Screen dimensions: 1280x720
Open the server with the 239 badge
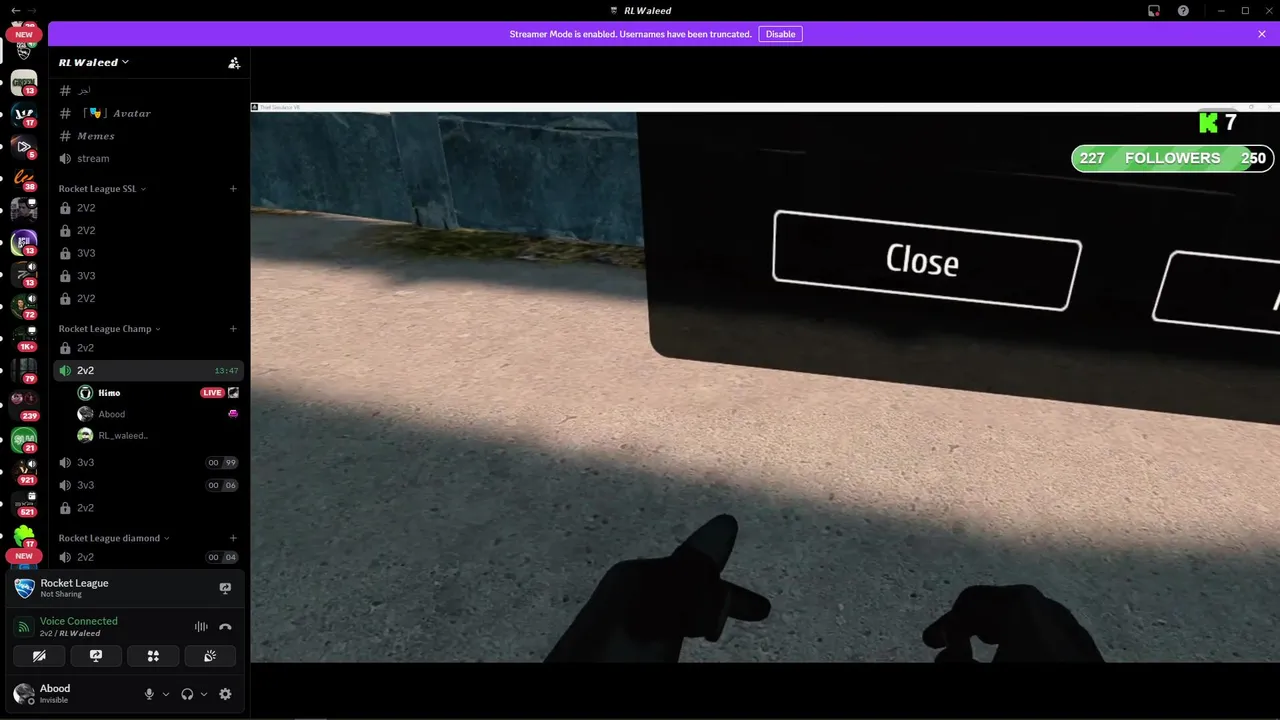(x=24, y=401)
